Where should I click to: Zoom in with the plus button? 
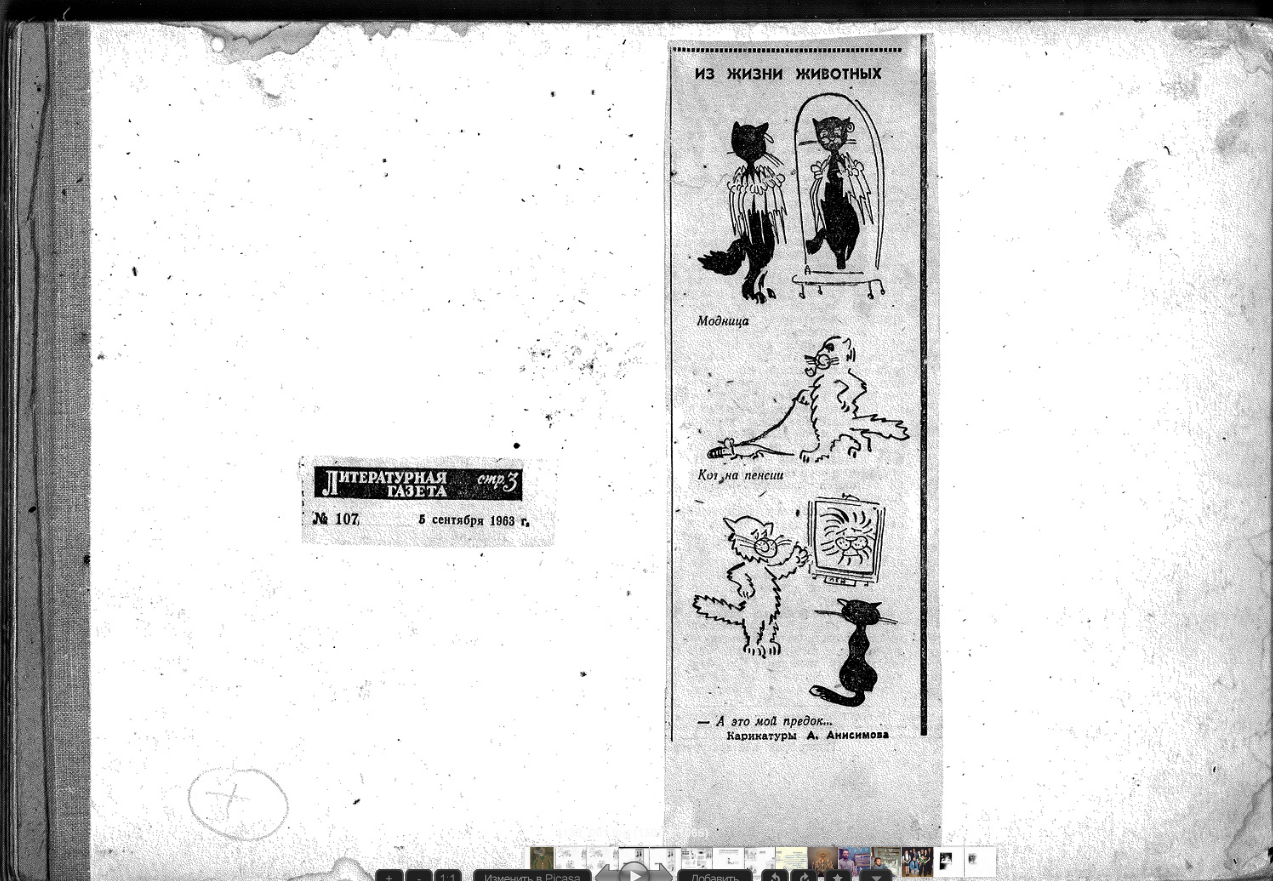click(389, 876)
